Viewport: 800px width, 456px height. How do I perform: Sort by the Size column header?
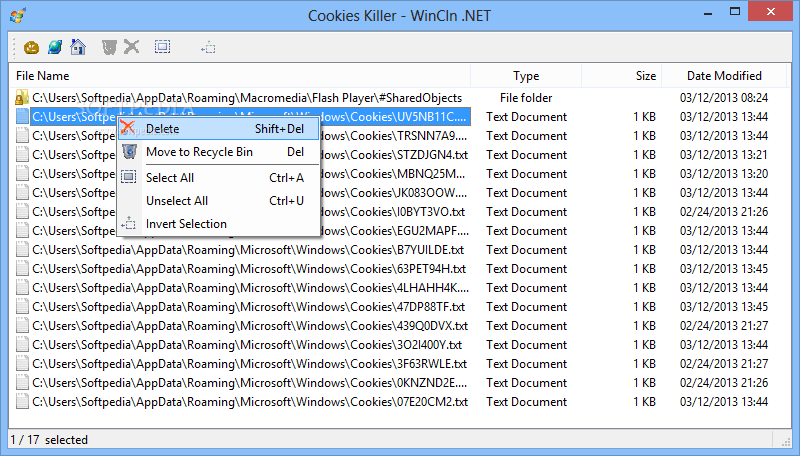point(621,75)
